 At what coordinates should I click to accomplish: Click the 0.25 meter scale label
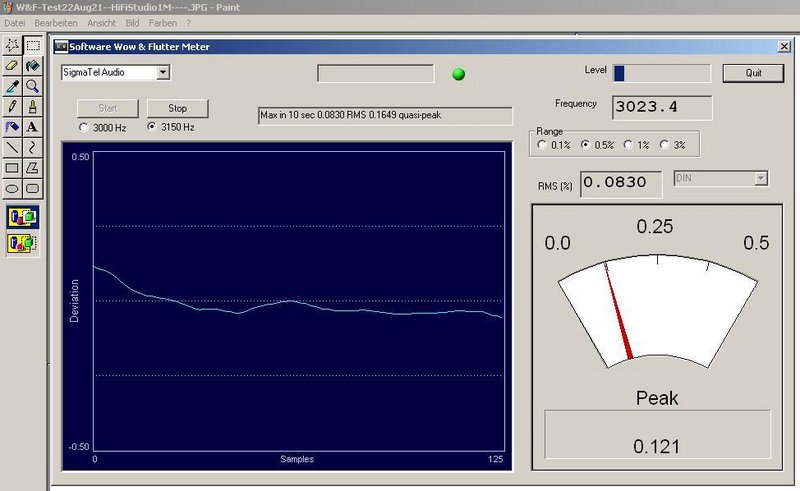point(655,226)
